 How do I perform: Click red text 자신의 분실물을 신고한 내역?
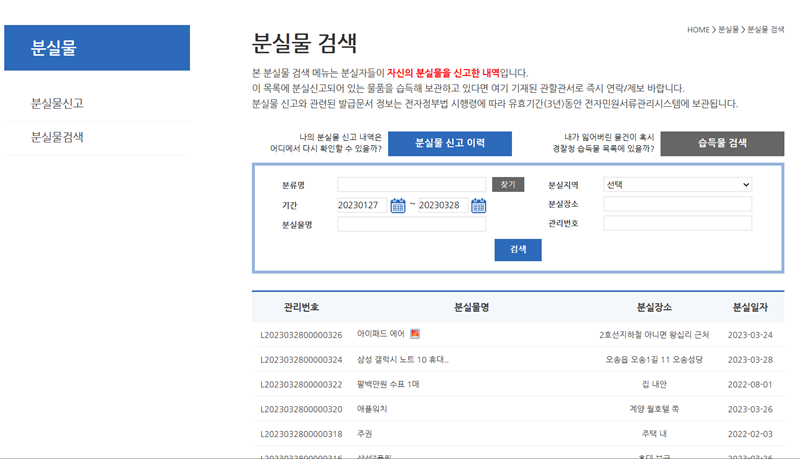pos(443,73)
